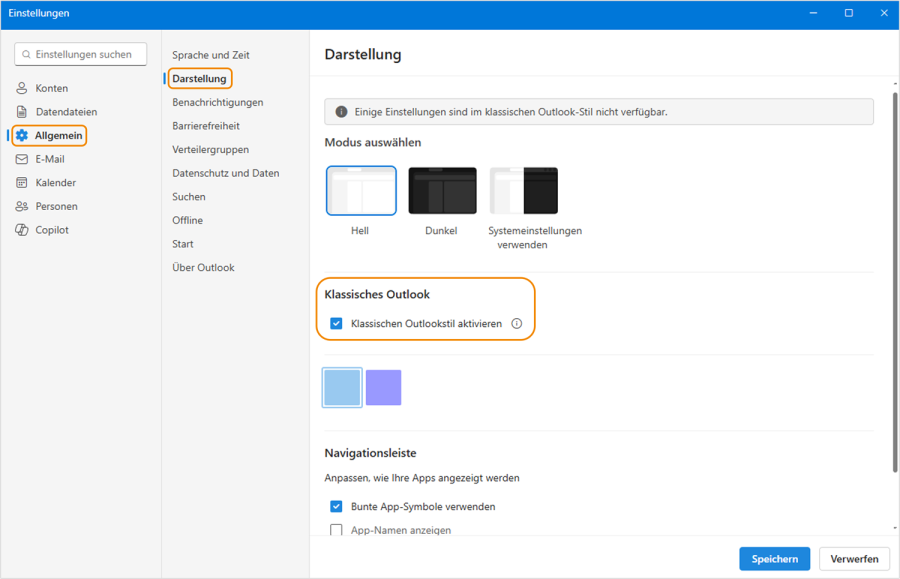Click the vertical scrollbar of settings pane
The height and width of the screenshot is (579, 900).
pyautogui.click(x=895, y=281)
